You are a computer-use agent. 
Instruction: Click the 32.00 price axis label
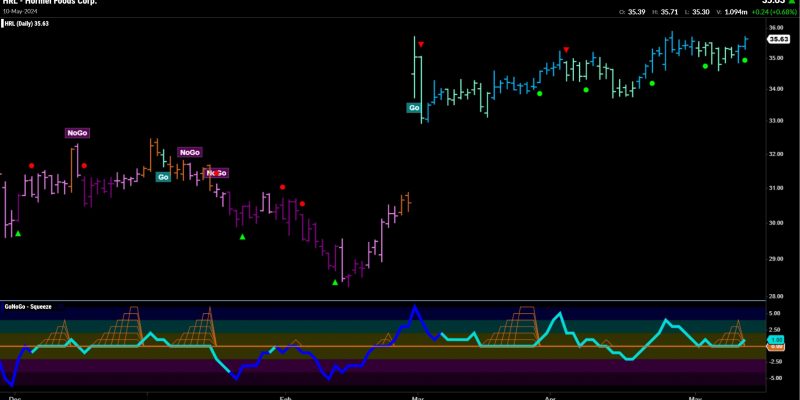pyautogui.click(x=776, y=154)
